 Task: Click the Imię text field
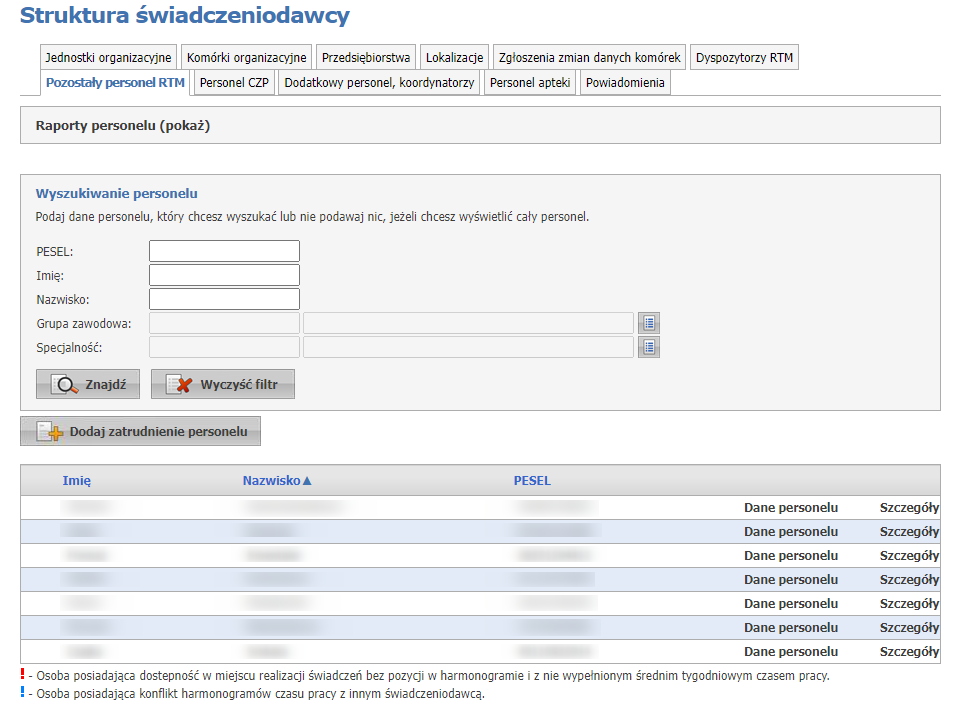pyautogui.click(x=224, y=275)
